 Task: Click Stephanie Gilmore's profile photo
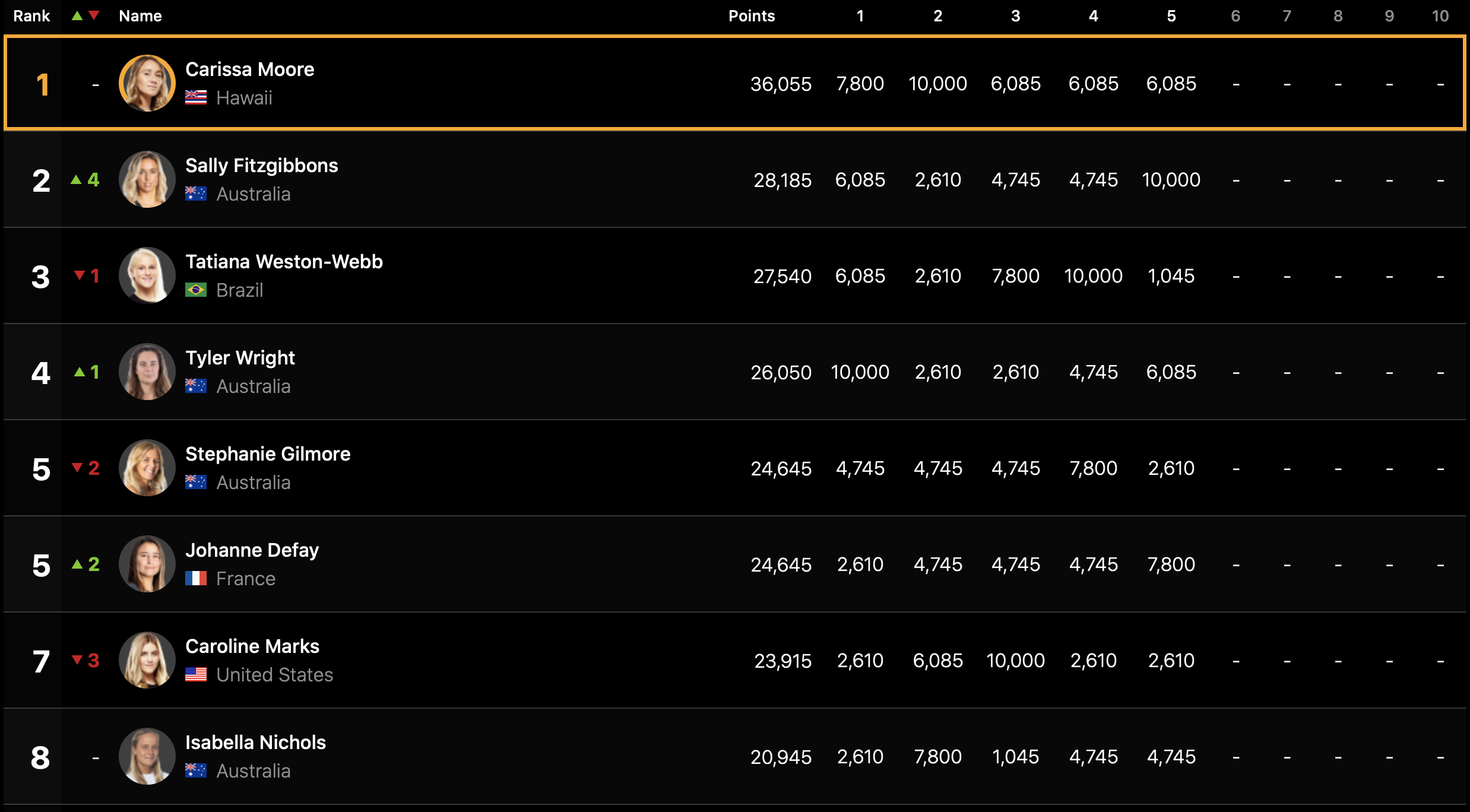click(147, 468)
